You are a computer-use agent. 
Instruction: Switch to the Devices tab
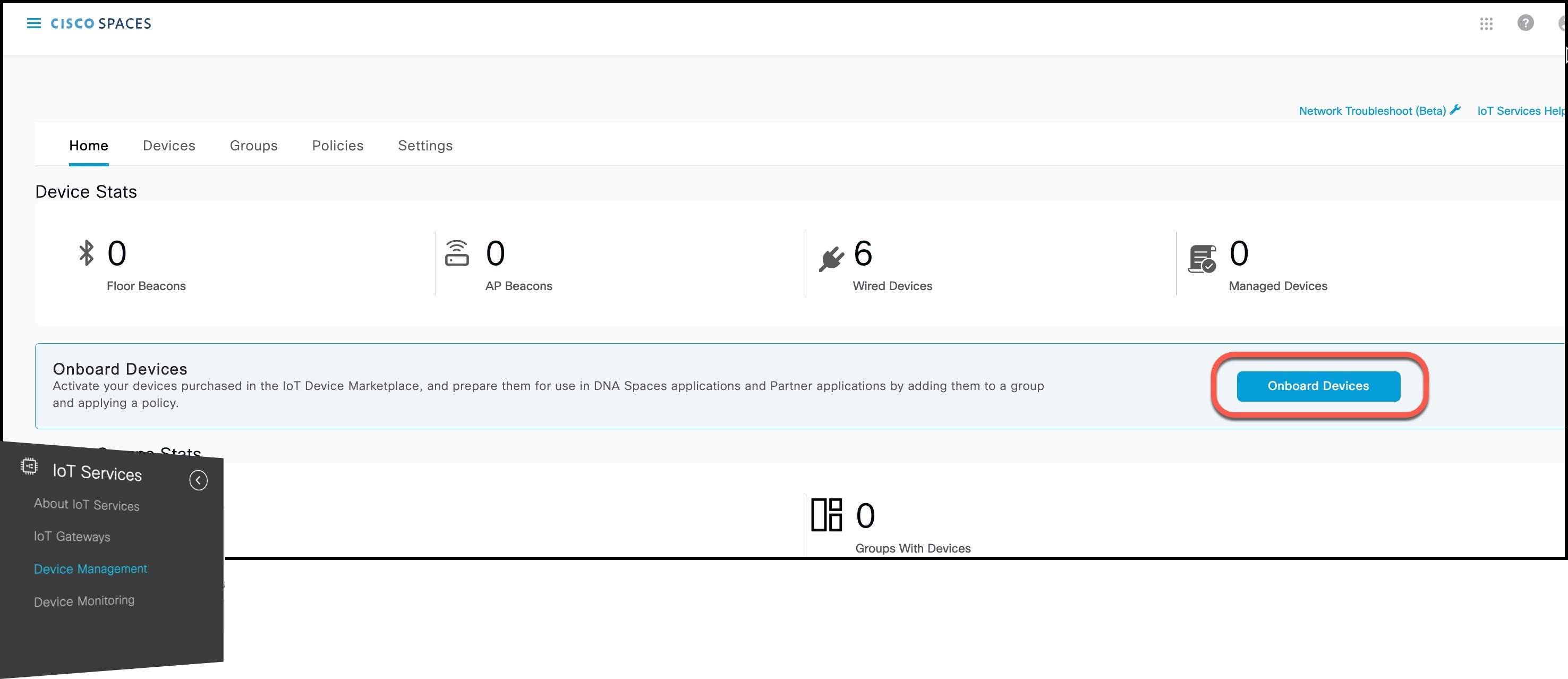(x=168, y=146)
